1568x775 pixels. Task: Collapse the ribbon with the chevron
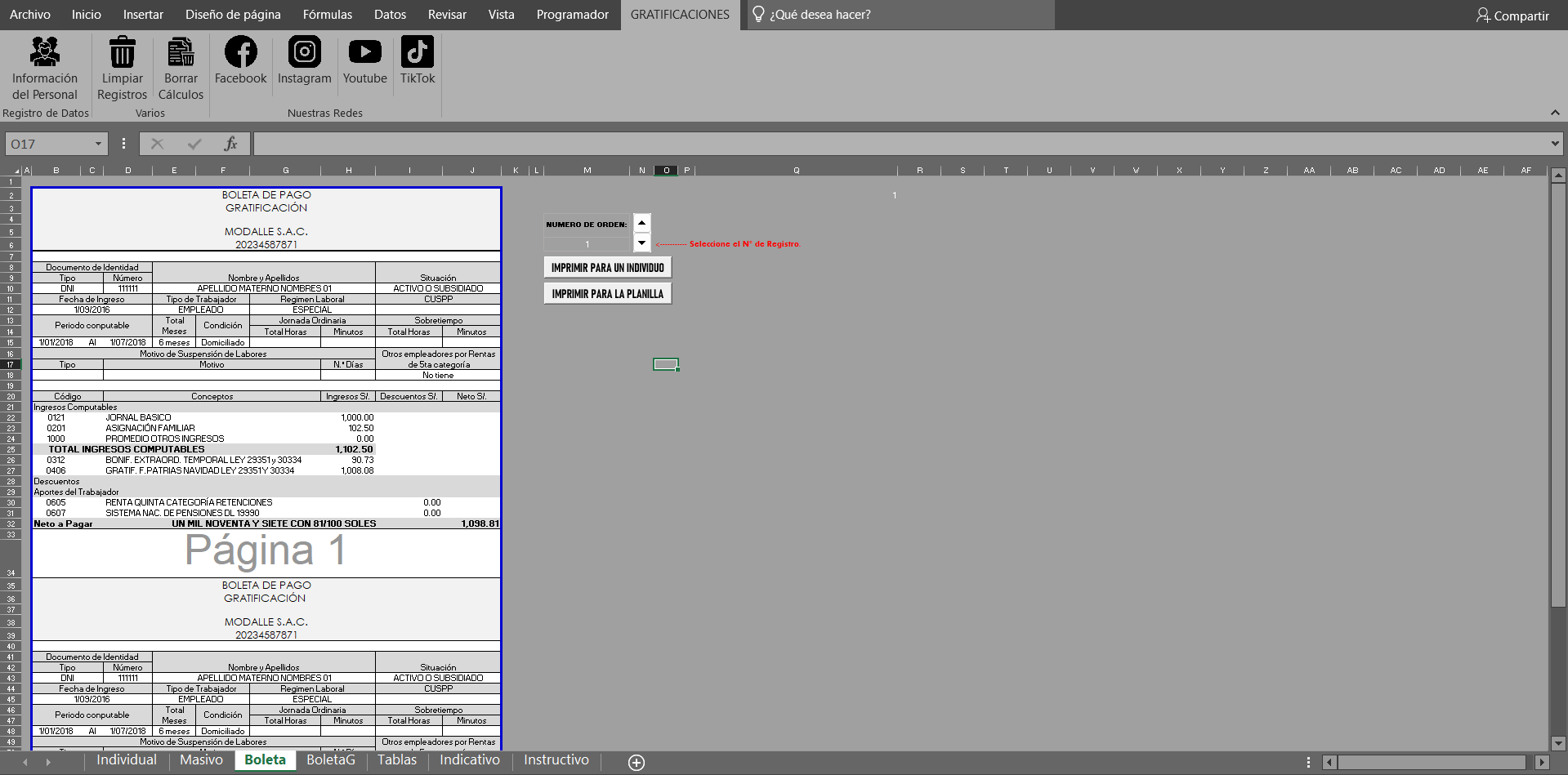1554,113
